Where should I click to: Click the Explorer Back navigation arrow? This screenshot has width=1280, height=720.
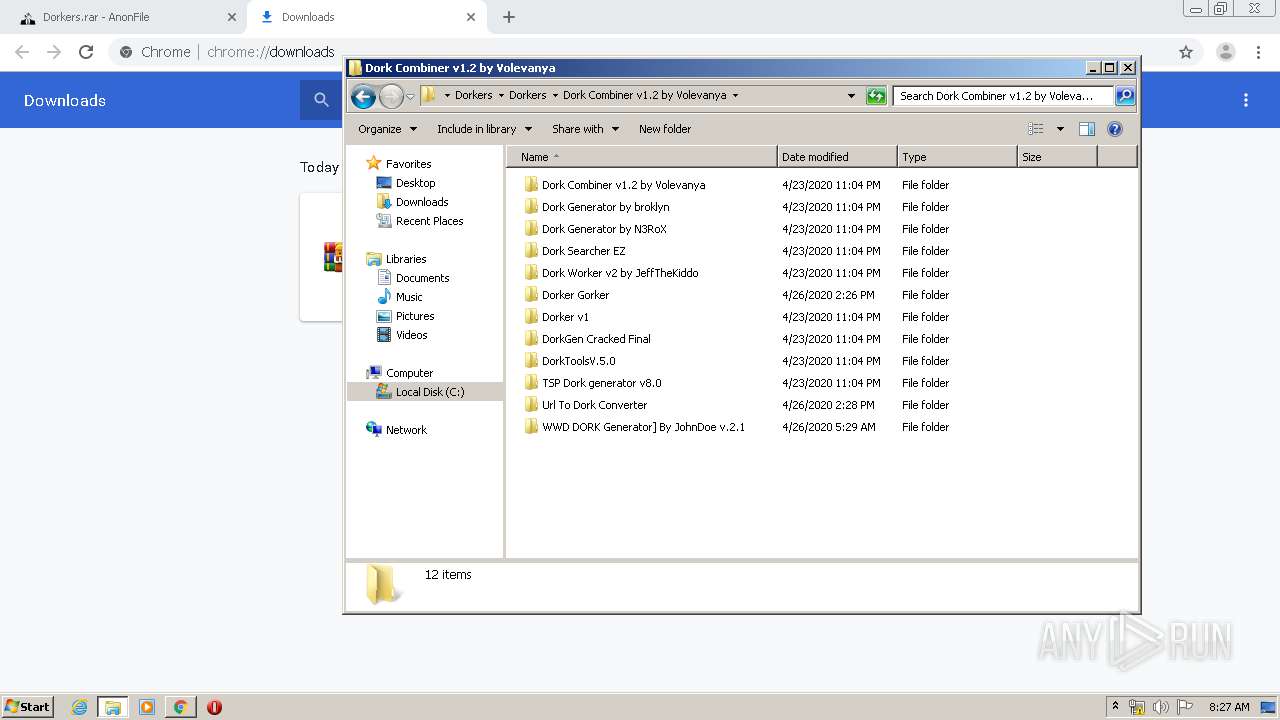363,96
